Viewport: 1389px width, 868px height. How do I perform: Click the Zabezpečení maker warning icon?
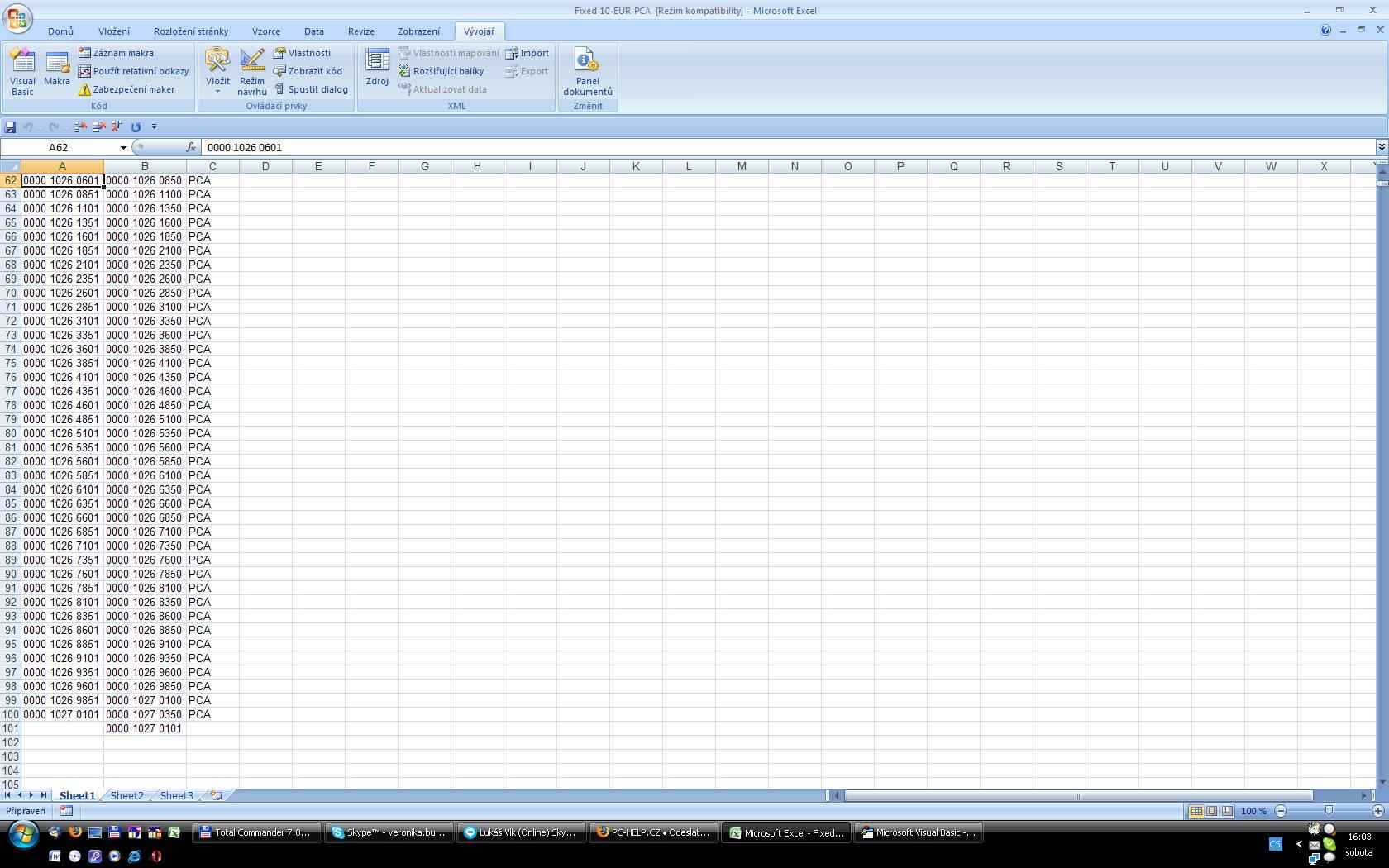84,89
